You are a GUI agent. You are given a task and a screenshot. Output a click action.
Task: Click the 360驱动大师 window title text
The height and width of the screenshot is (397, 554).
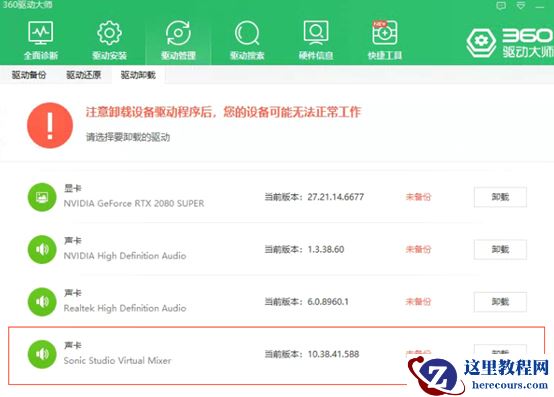pos(28,5)
